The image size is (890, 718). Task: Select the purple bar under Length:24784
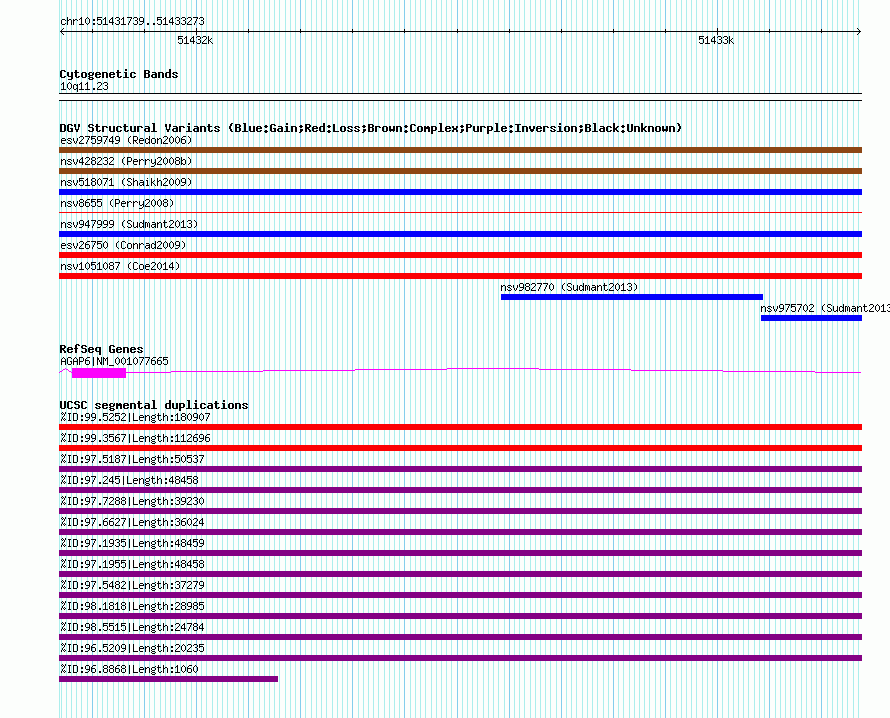tap(460, 637)
